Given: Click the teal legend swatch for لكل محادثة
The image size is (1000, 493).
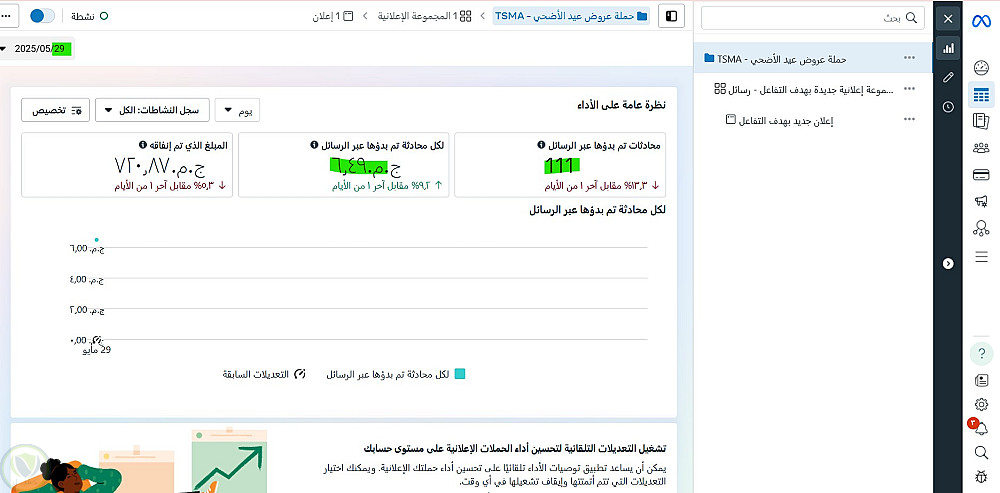Looking at the screenshot, I should click(459, 374).
